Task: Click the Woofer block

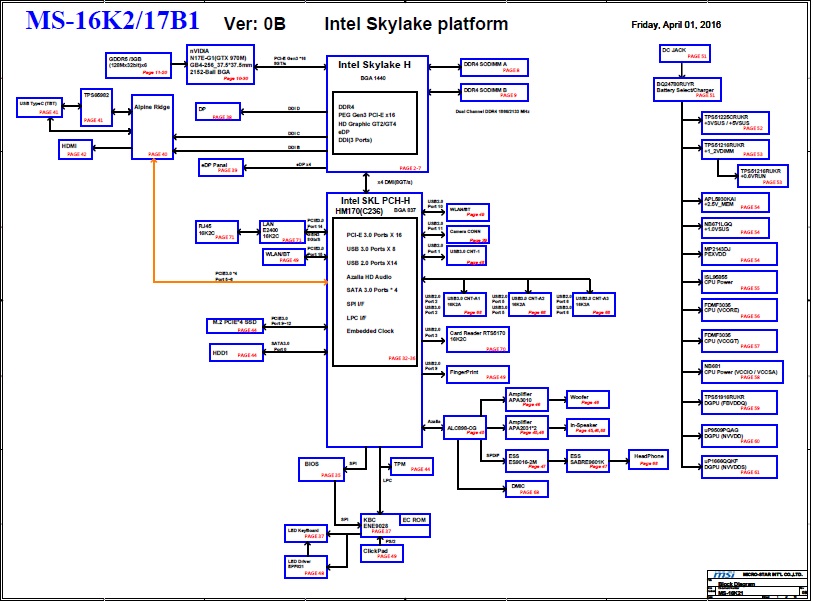Action: [587, 399]
